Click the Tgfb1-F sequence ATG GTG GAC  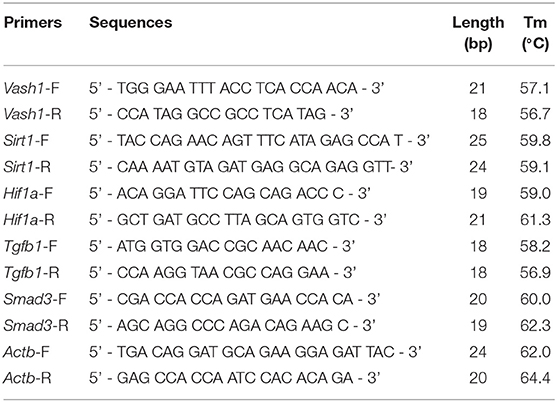tap(222, 246)
